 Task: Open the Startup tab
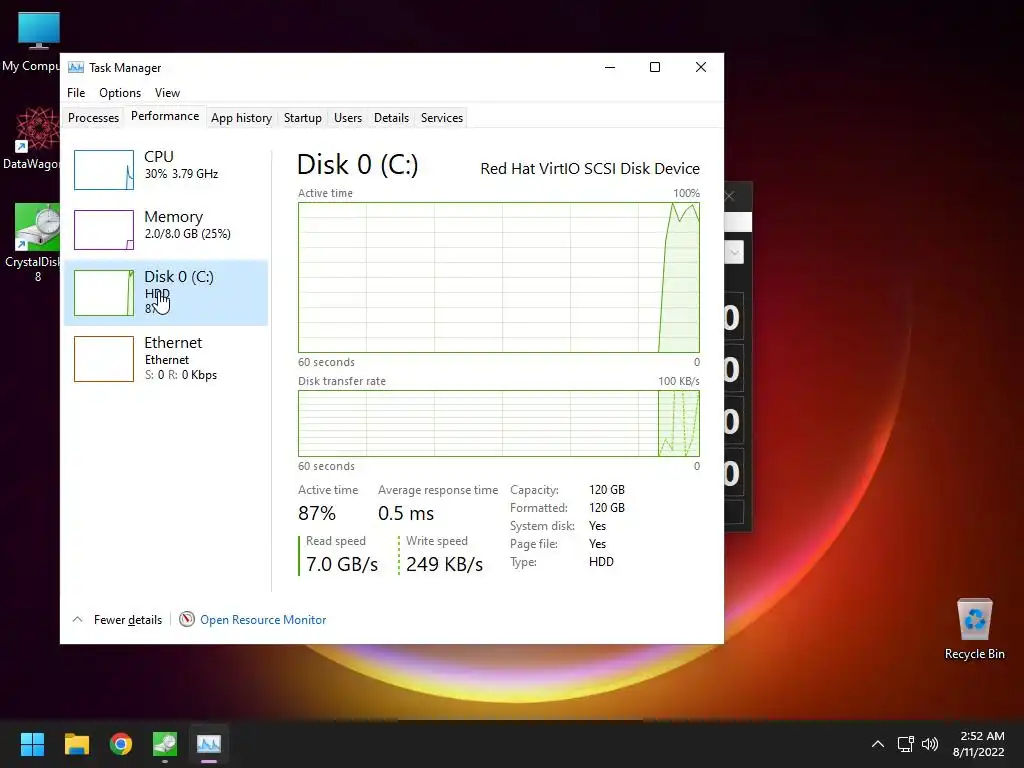302,118
